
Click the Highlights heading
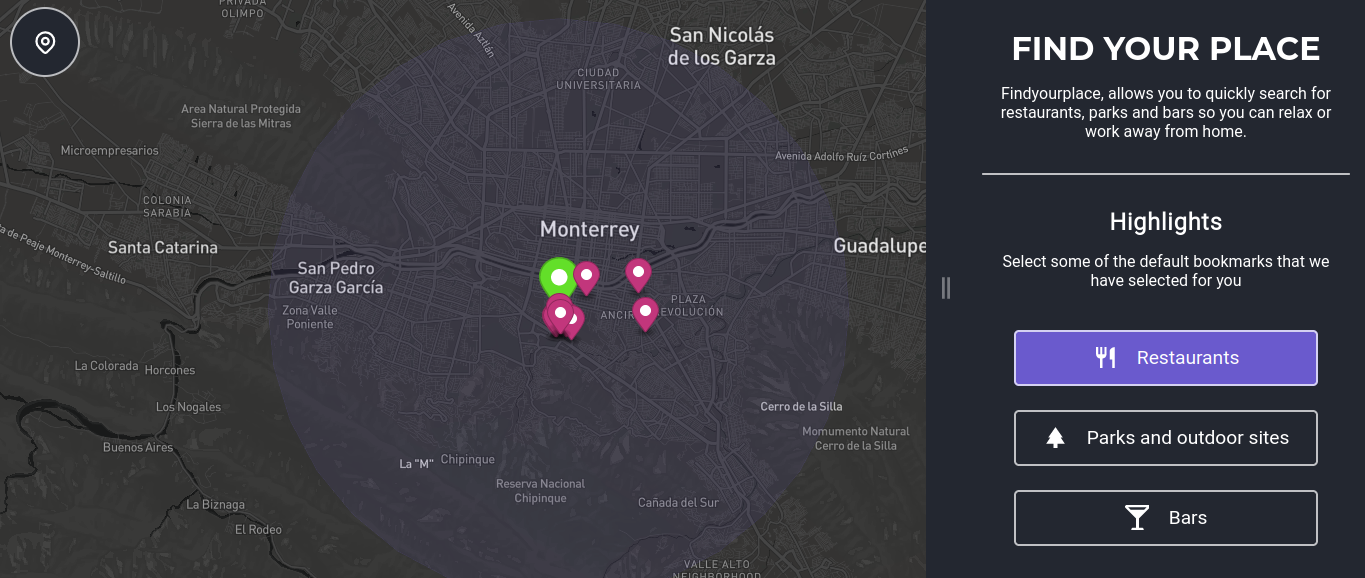(x=1166, y=222)
